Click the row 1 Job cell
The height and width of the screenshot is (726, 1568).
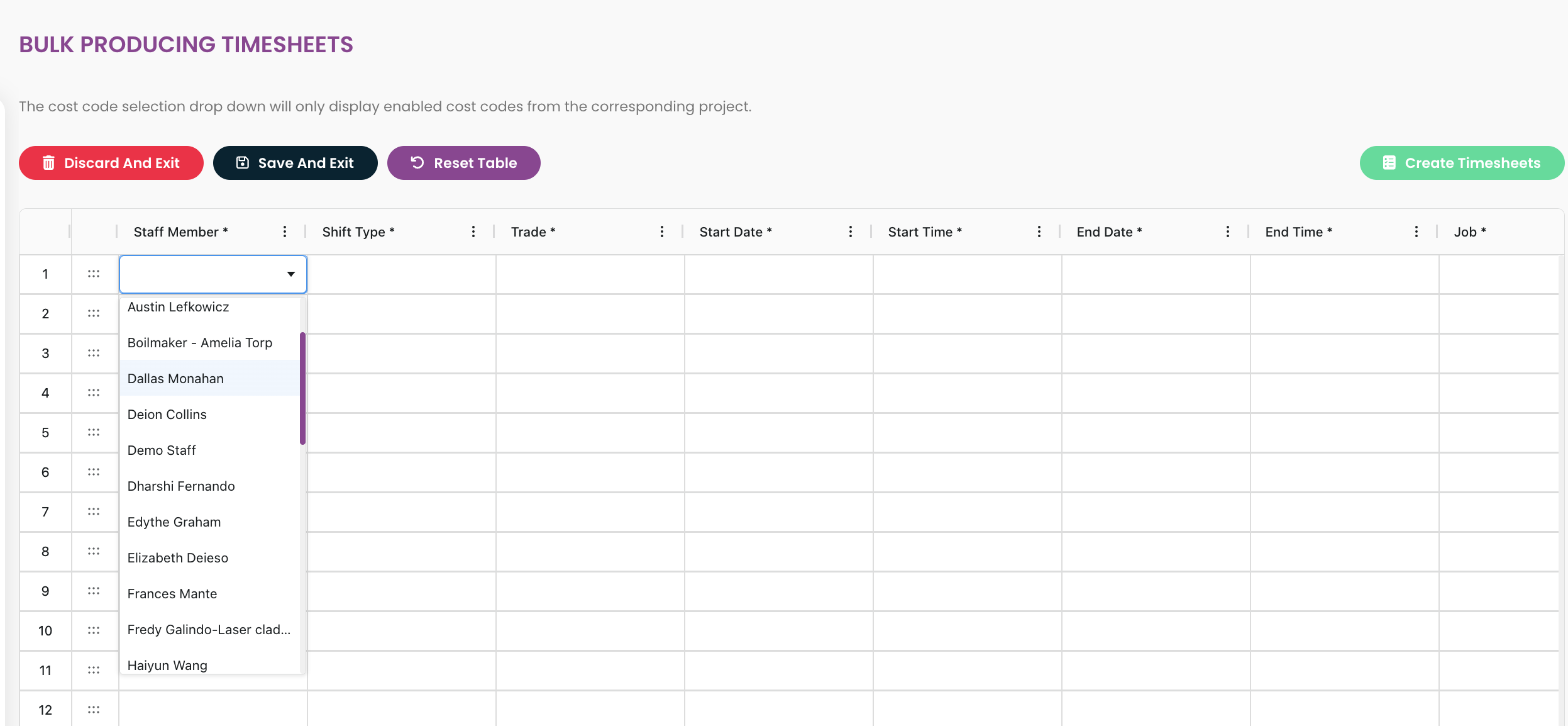[x=1499, y=274]
